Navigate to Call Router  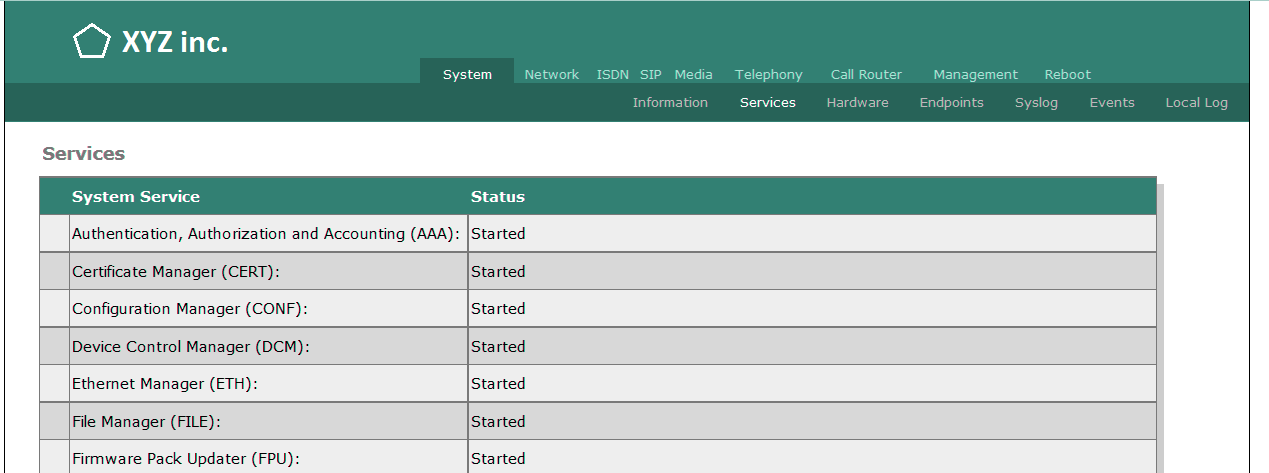pos(866,74)
